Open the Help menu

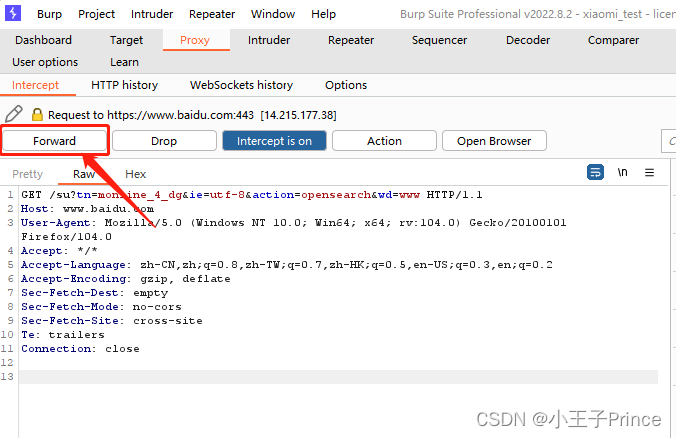point(323,14)
